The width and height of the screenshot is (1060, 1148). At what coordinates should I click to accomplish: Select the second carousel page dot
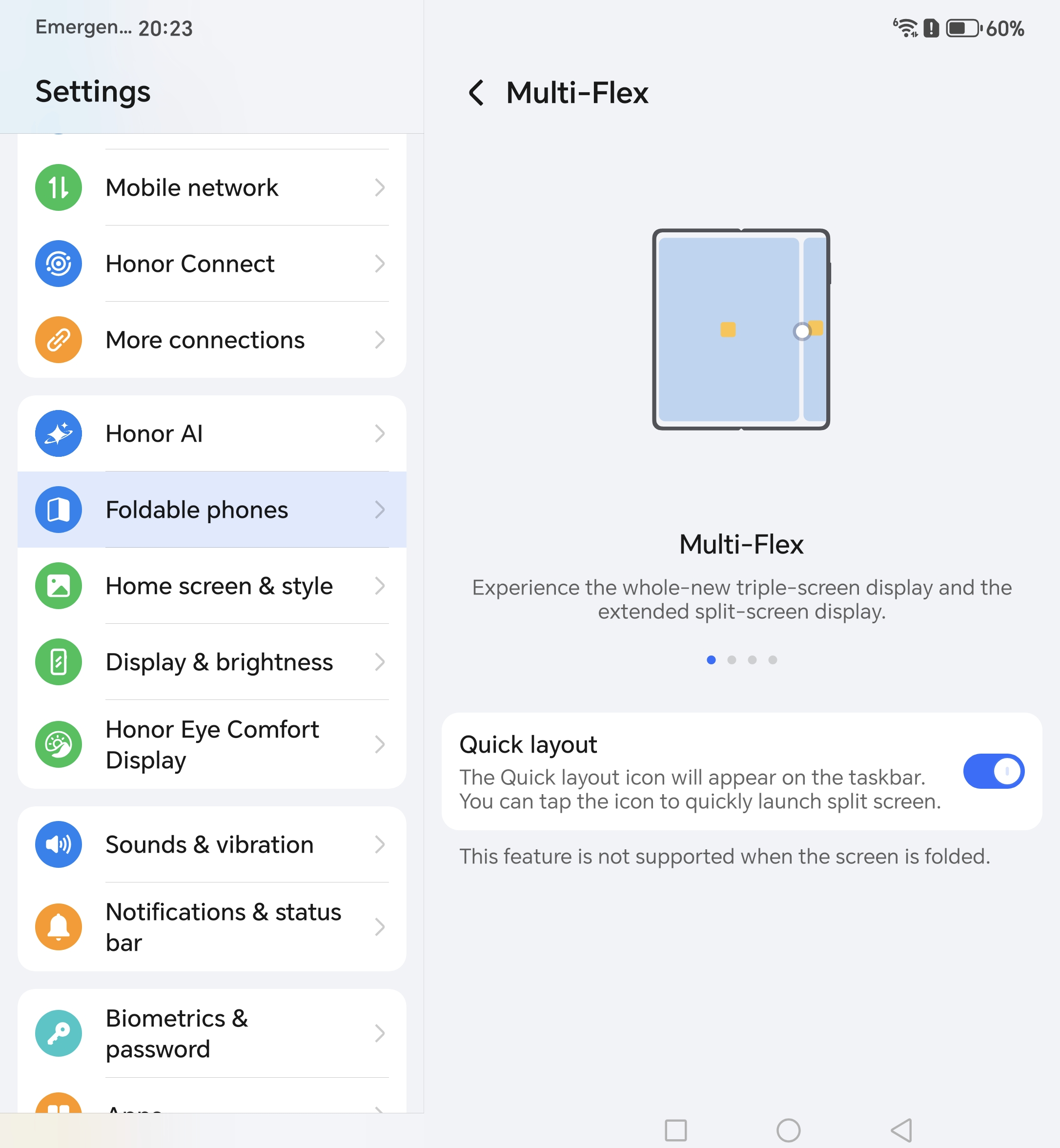point(732,660)
